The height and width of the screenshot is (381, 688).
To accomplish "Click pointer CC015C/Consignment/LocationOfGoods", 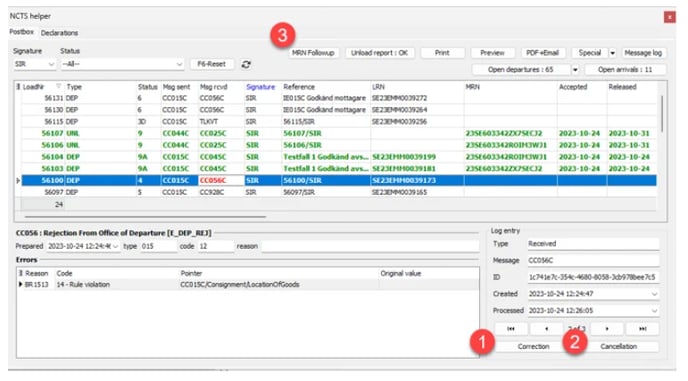I will (240, 284).
